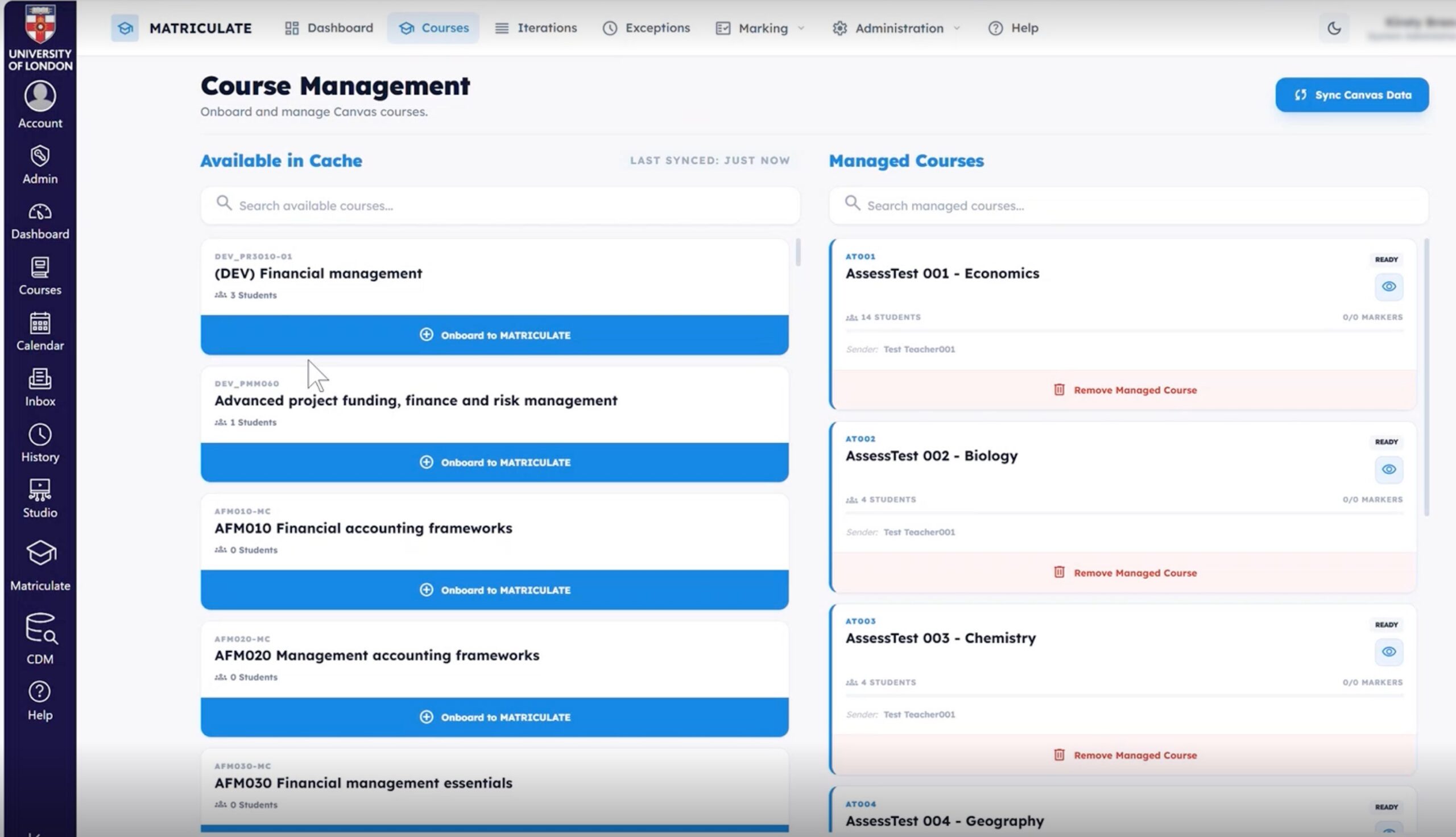Open Help in the left sidebar
Screen dimensions: 1456x837
pos(40,702)
